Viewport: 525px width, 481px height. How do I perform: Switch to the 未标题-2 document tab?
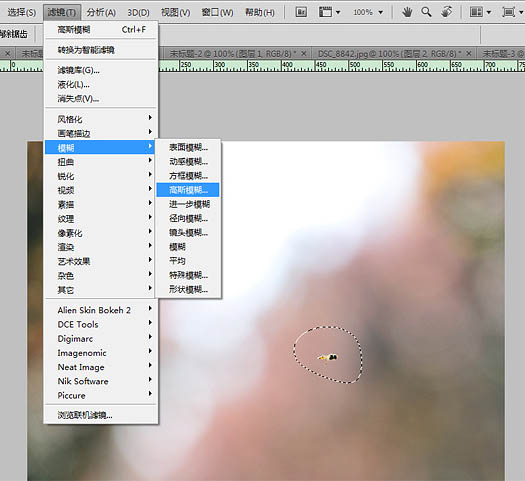point(233,54)
